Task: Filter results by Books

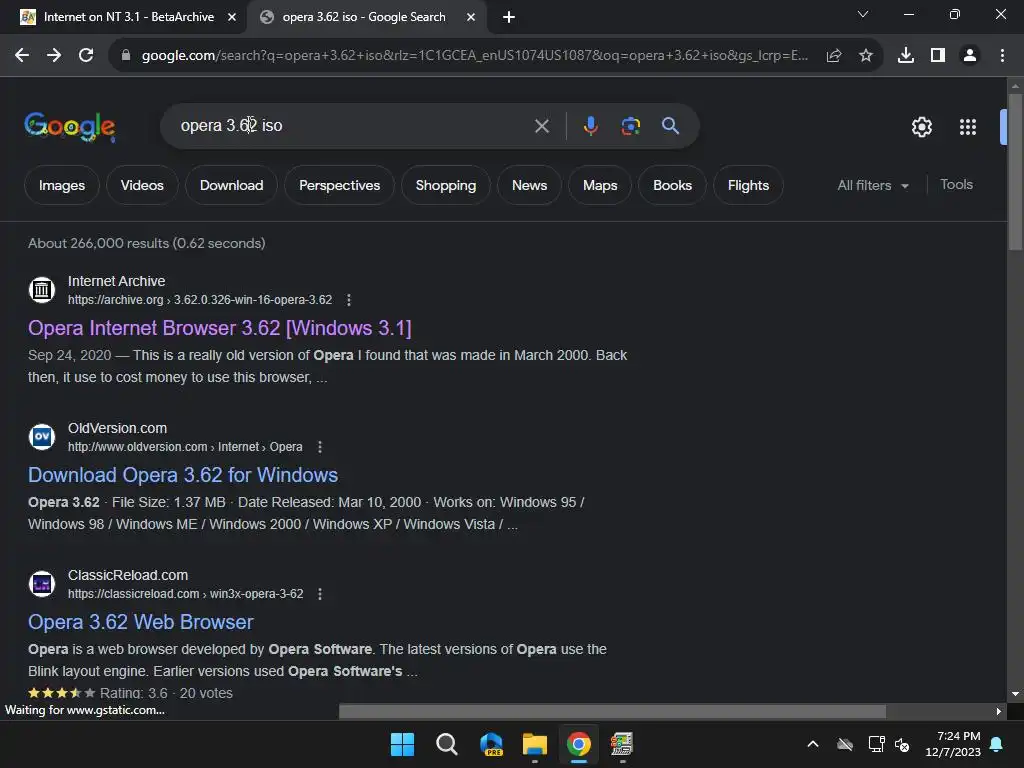Action: pos(673,185)
